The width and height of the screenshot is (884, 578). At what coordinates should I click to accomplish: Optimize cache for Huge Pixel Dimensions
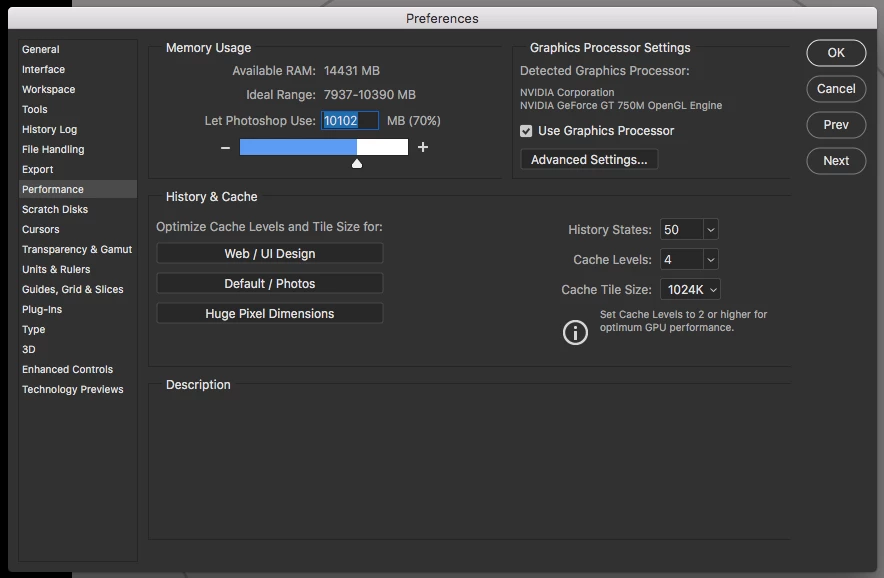coord(269,314)
